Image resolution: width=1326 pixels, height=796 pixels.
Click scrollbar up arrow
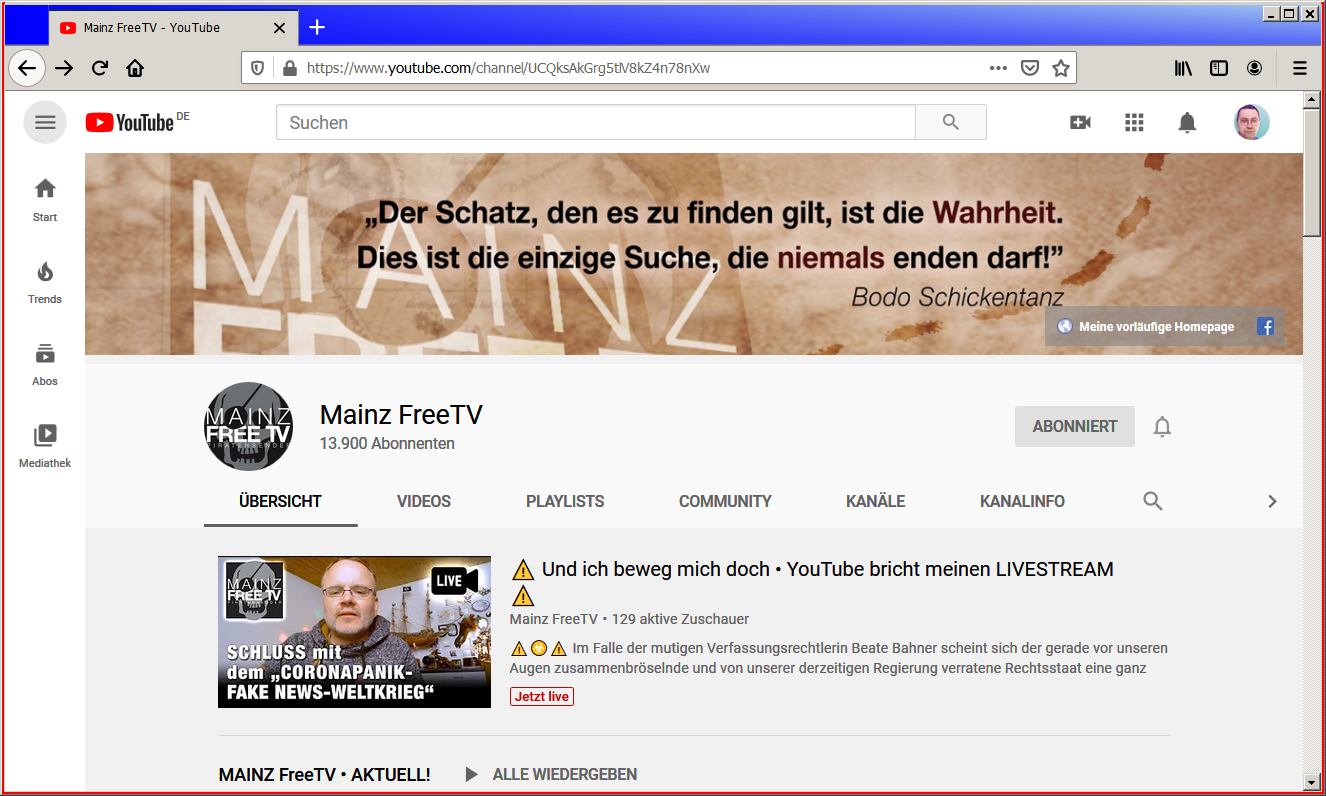[1311, 99]
